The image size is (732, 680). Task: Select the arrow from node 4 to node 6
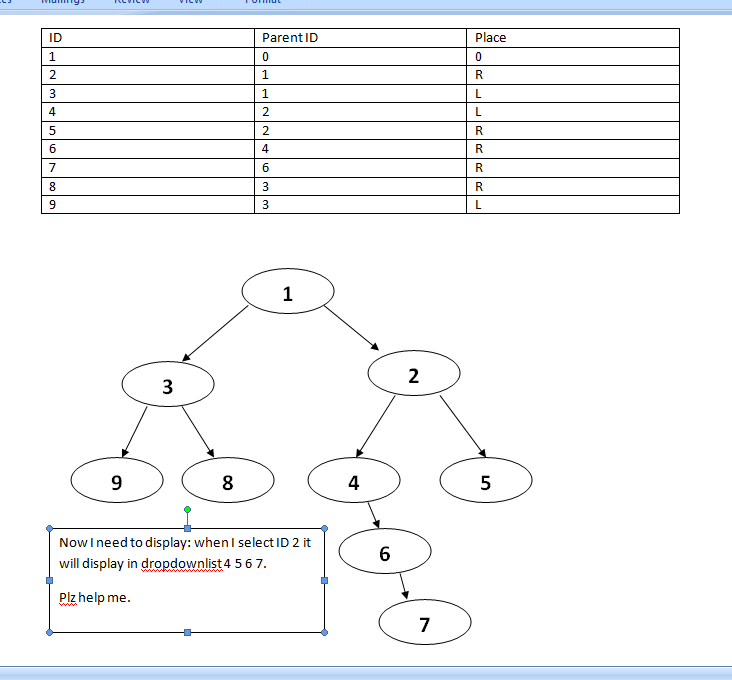(x=373, y=515)
